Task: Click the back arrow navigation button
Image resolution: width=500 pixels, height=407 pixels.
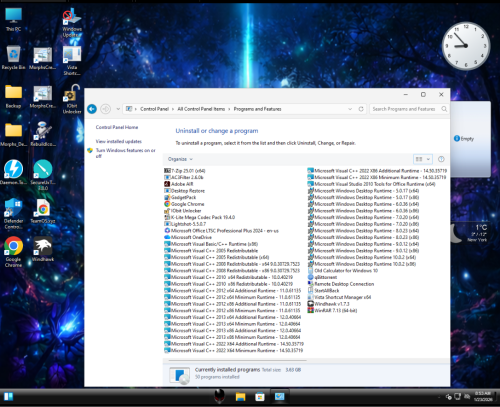Action: click(92, 109)
